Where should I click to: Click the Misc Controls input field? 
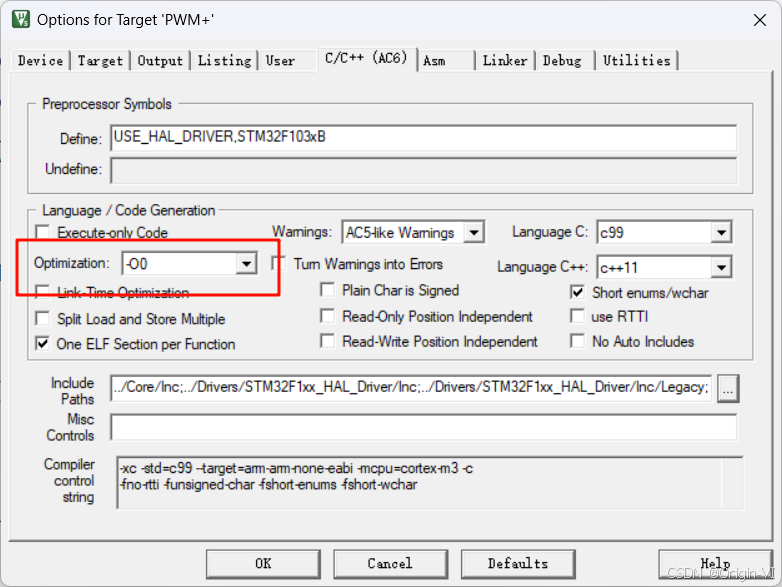[423, 427]
